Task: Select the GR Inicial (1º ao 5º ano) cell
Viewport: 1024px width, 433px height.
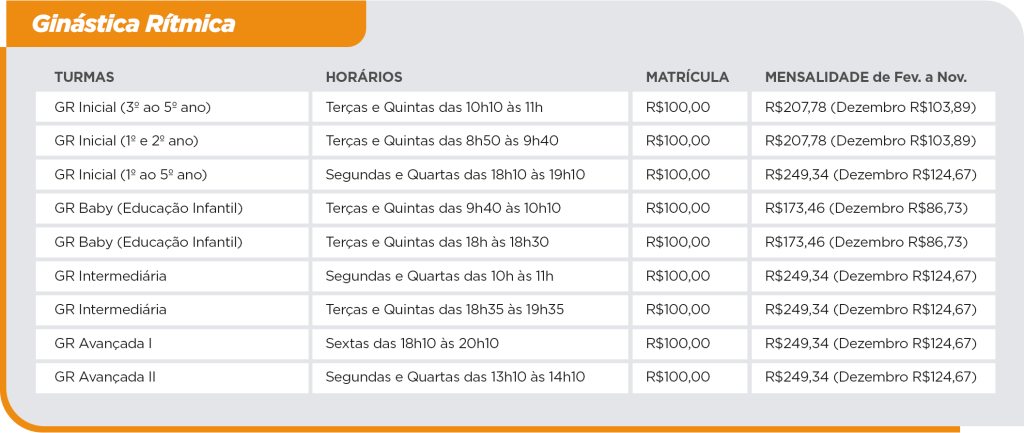Action: (130, 175)
